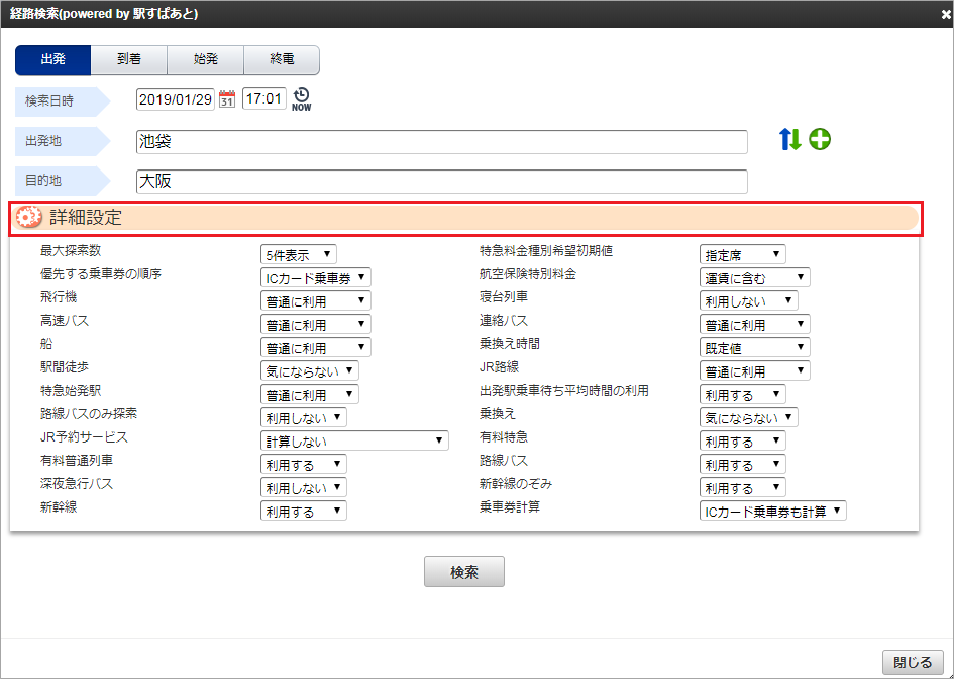Open the 乗車券計算 dropdown
The width and height of the screenshot is (954, 679).
(x=772, y=510)
